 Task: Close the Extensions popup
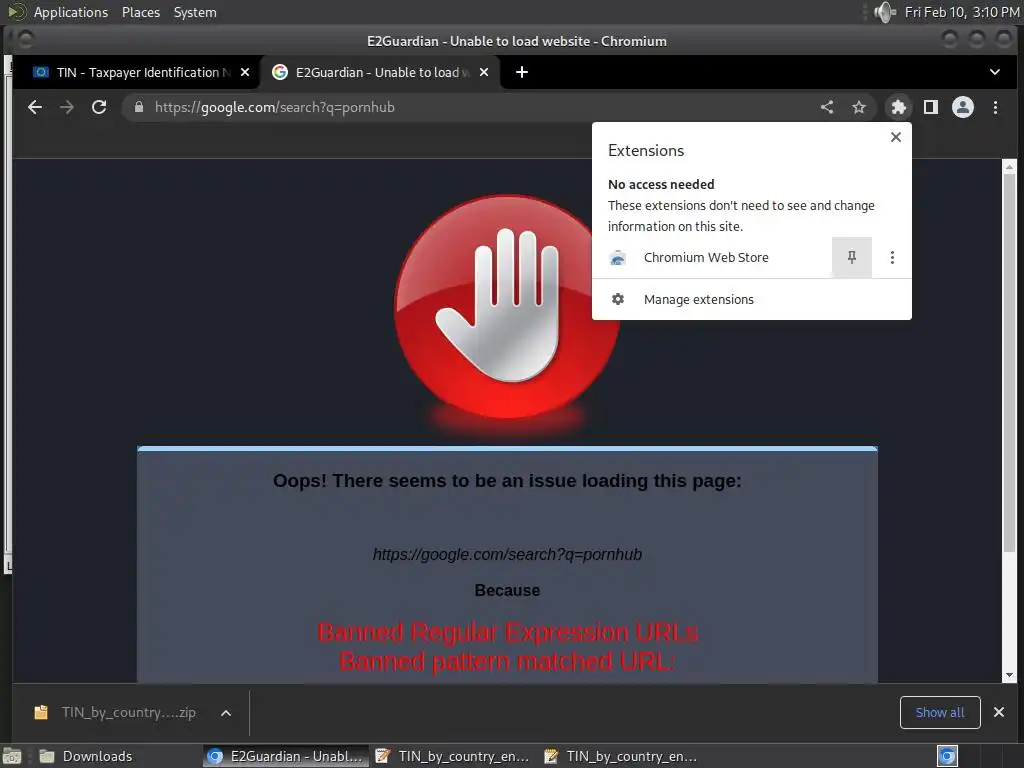coord(896,137)
